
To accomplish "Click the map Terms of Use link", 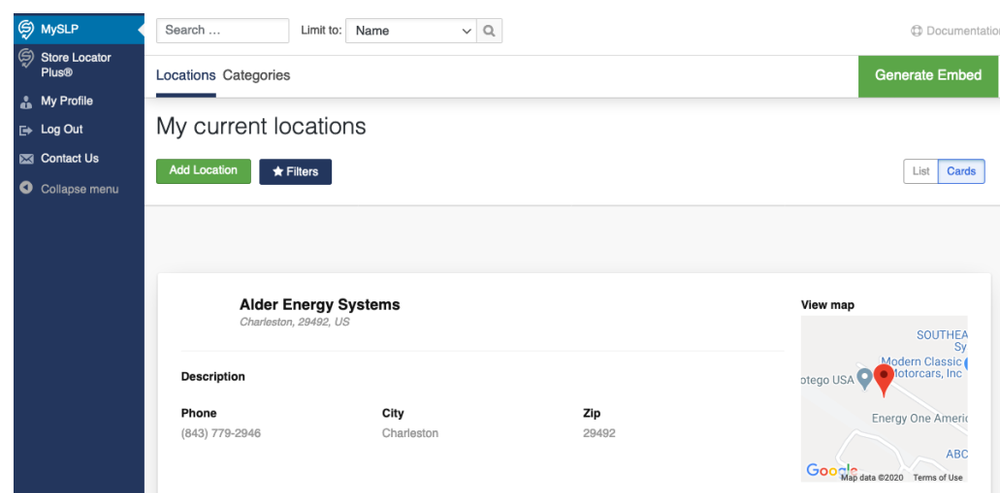I will (938, 478).
